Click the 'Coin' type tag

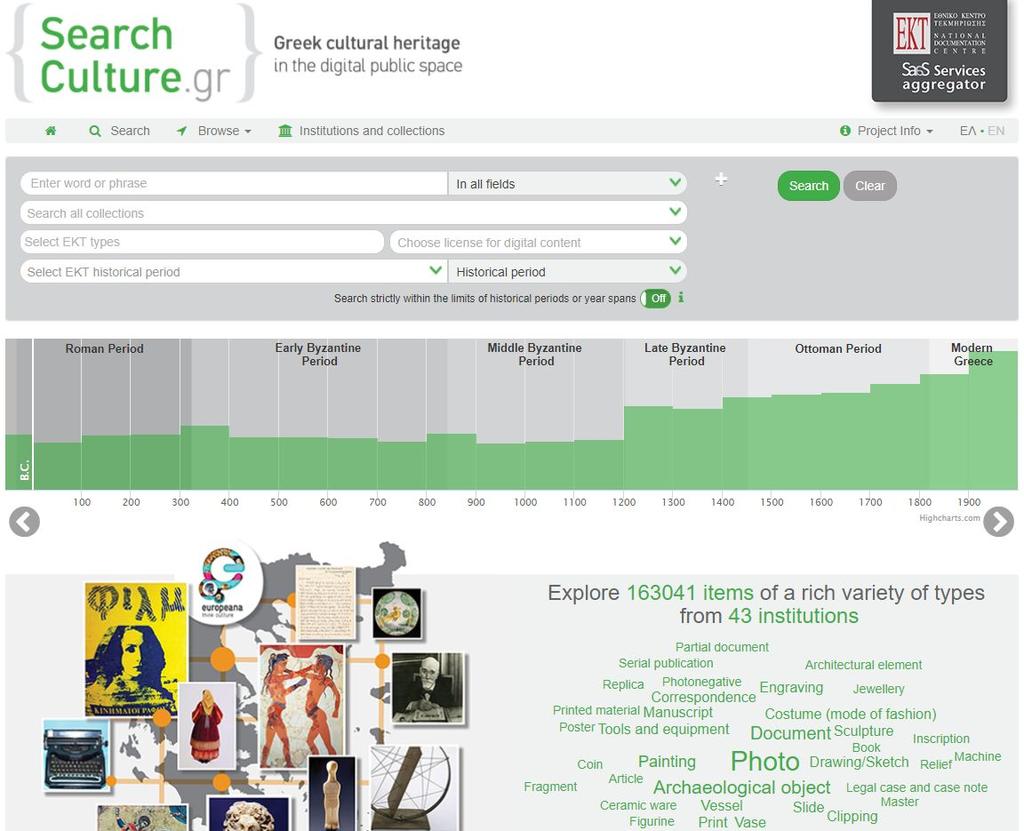coord(590,764)
